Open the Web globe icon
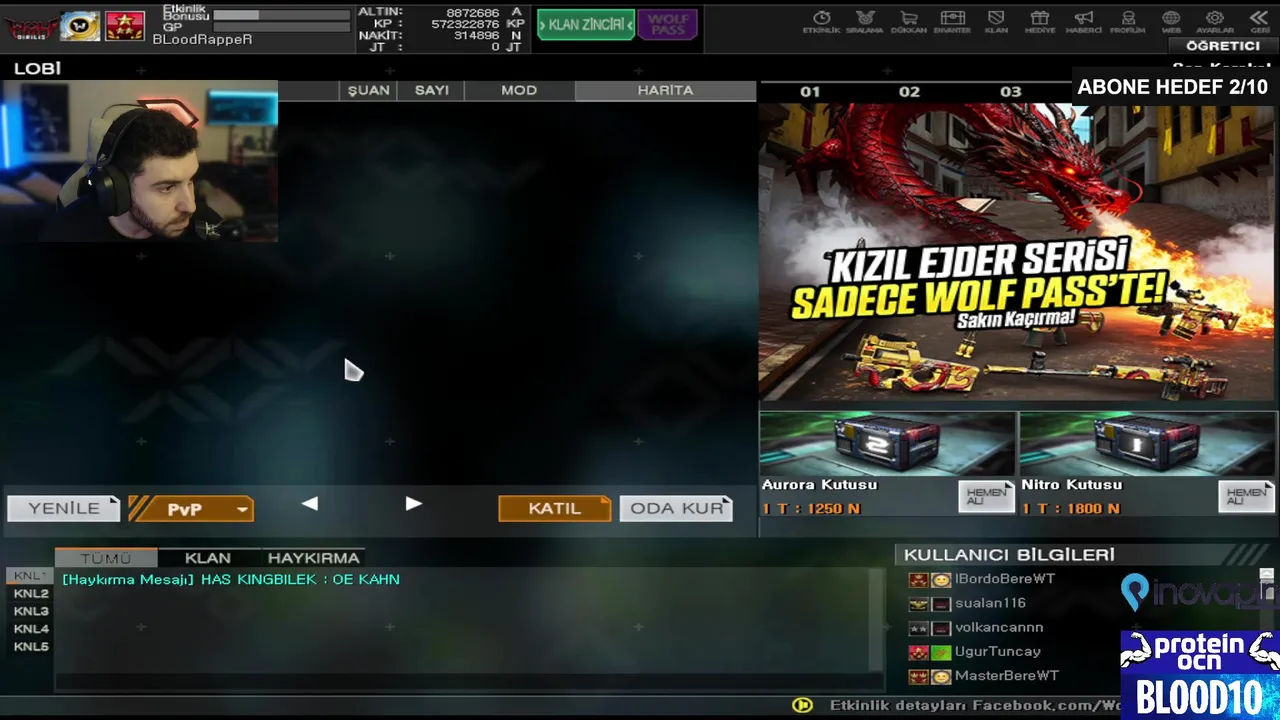The width and height of the screenshot is (1280, 720). point(1171,21)
